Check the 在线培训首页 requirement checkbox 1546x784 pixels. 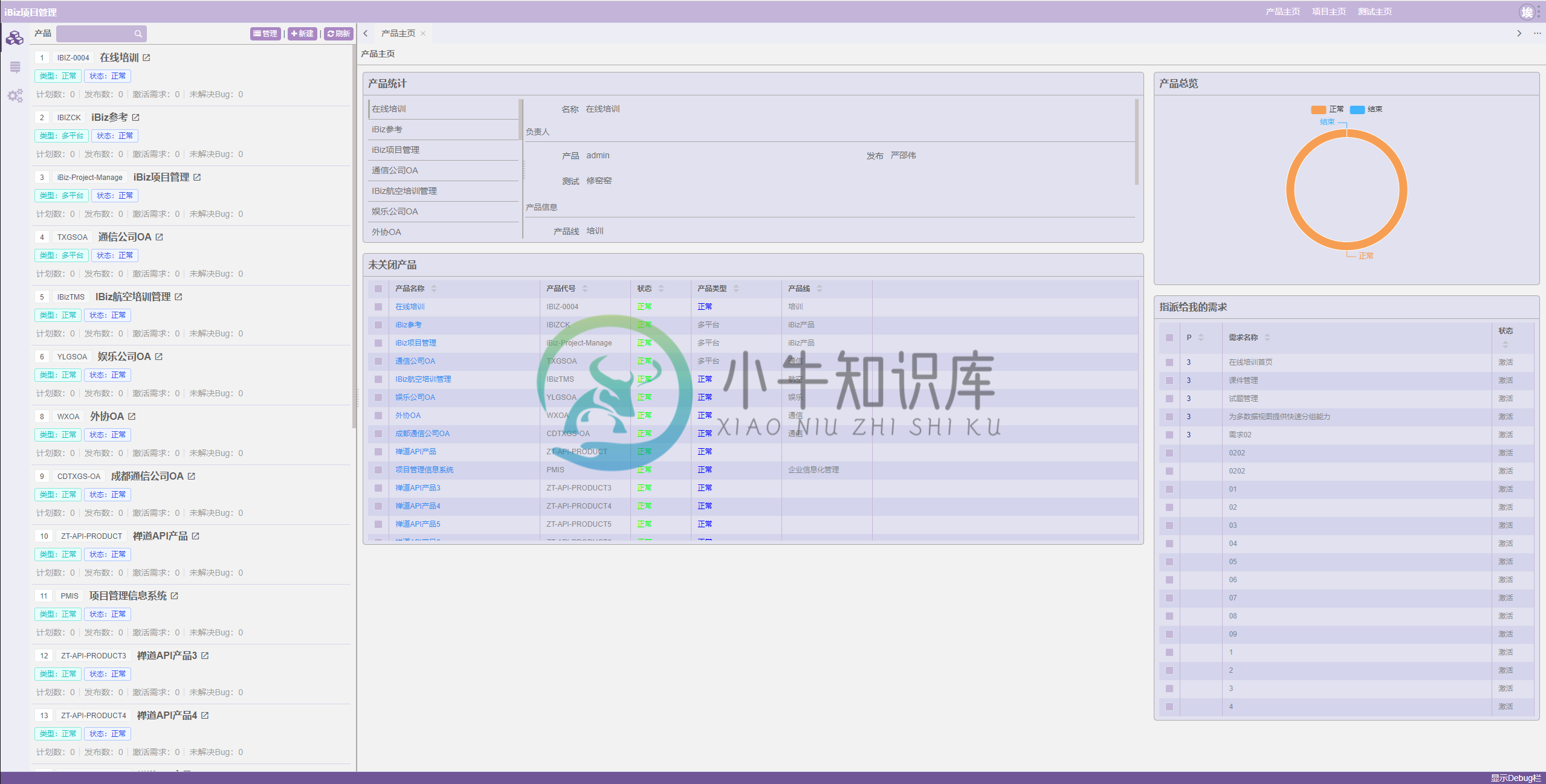click(1169, 362)
